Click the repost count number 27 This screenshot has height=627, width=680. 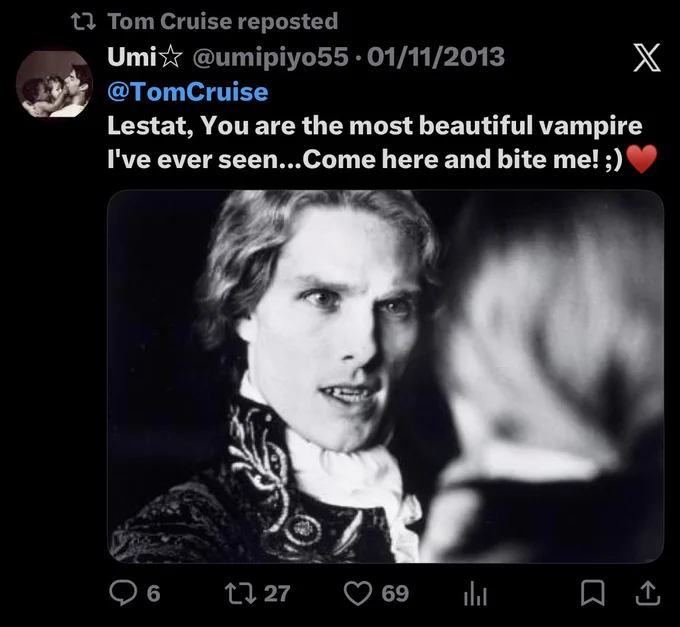277,594
